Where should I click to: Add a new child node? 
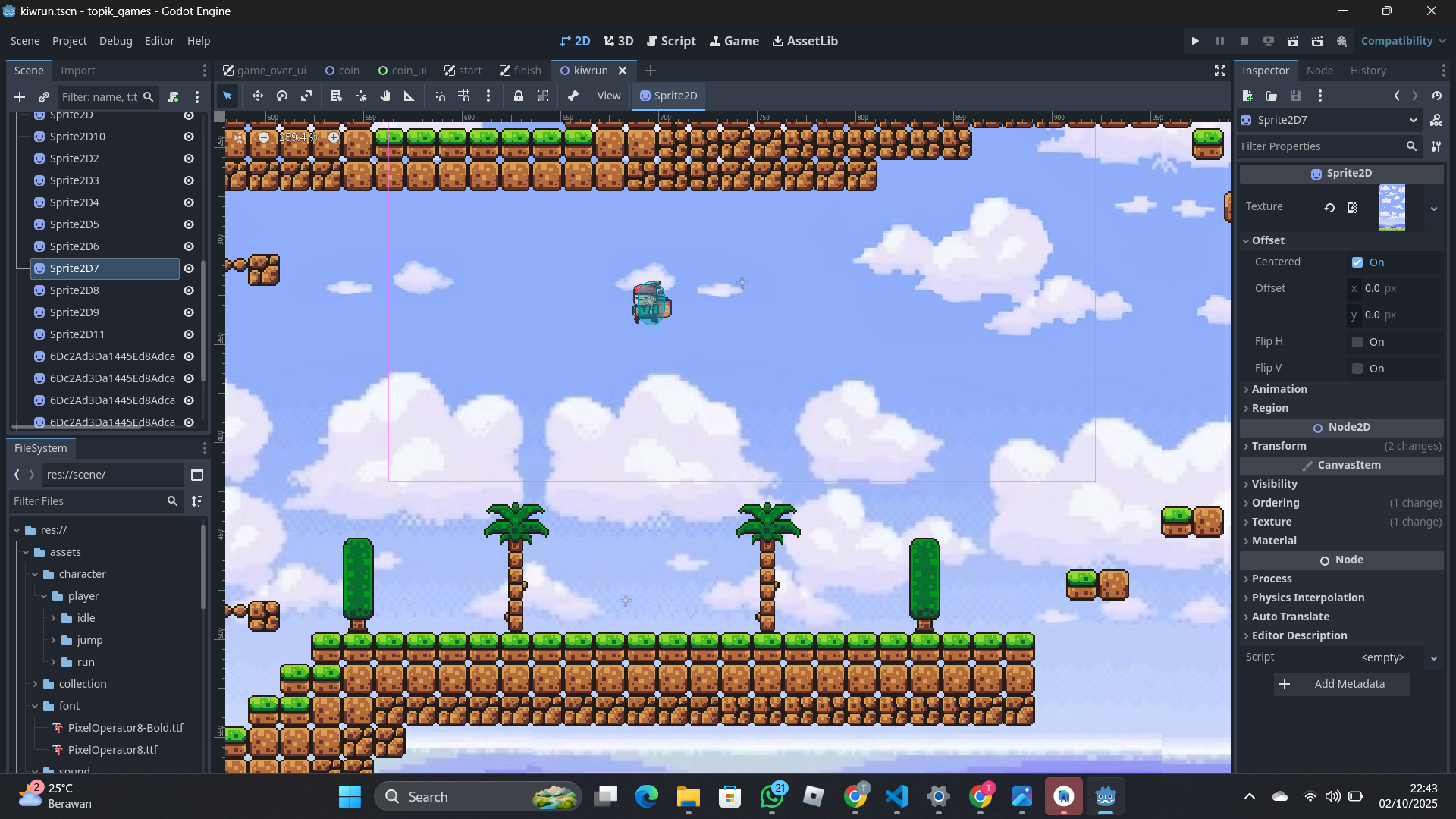[20, 97]
